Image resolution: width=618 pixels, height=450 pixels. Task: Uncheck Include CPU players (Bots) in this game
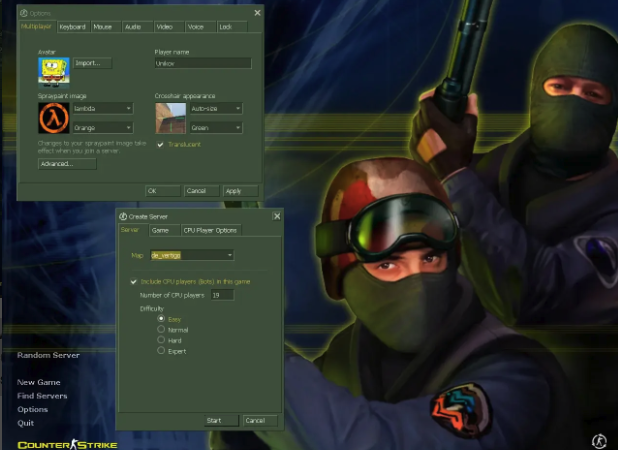point(135,282)
